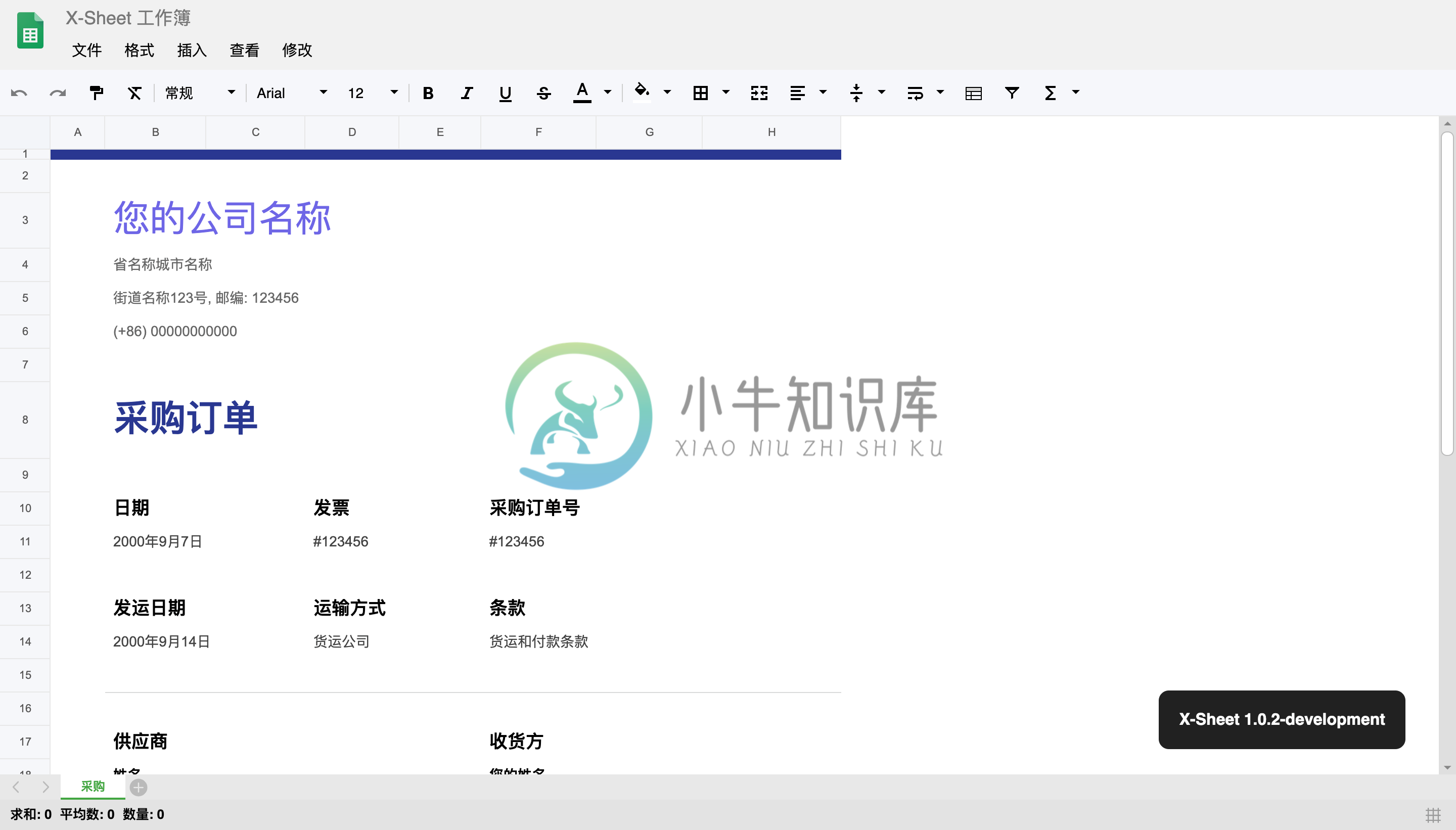Select row 3 header
Viewport: 1456px width, 830px height.
[x=25, y=220]
